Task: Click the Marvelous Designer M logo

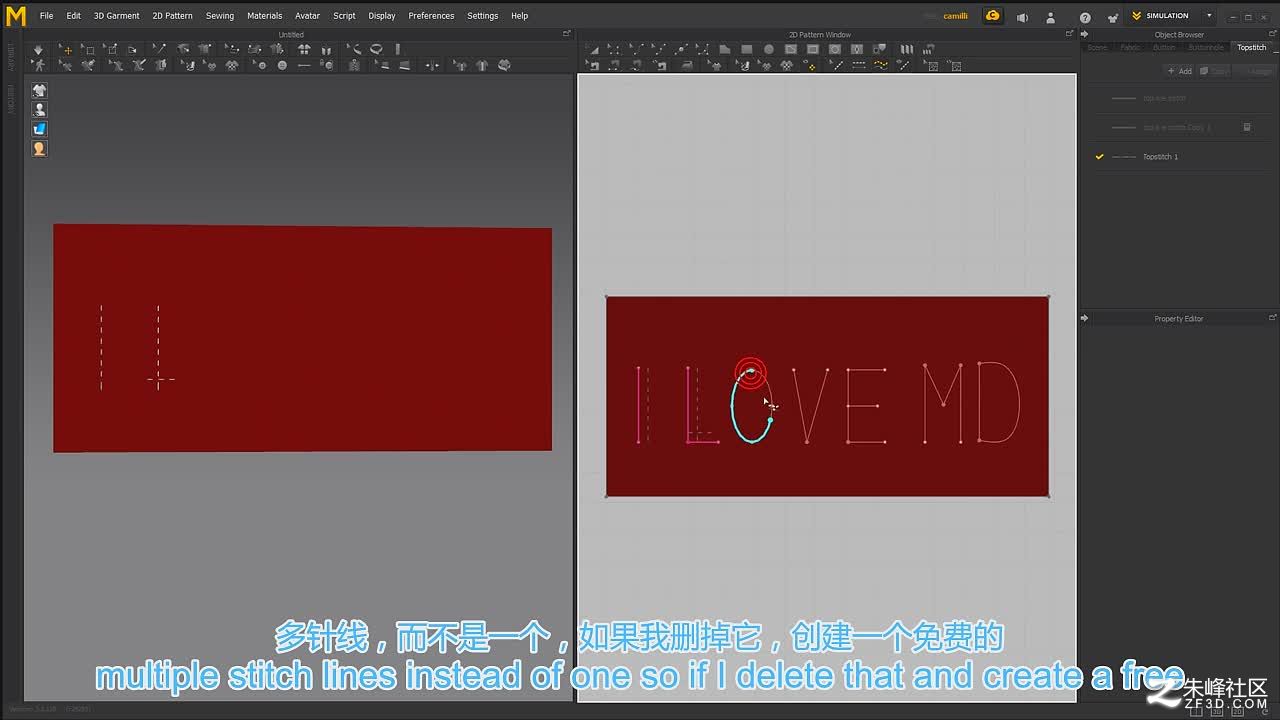Action: (16, 16)
